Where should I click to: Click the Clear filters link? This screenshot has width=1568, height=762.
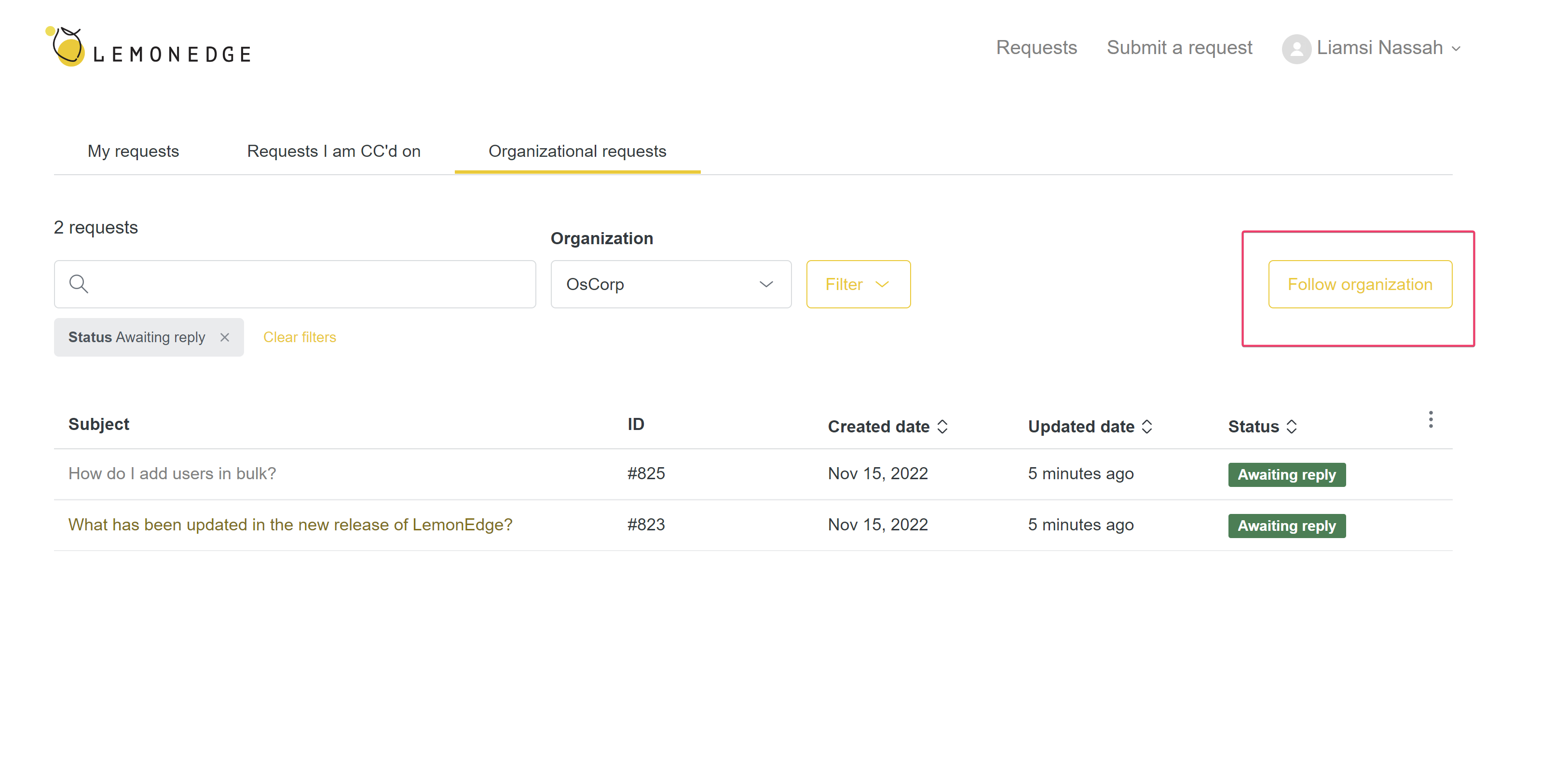pyautogui.click(x=300, y=337)
